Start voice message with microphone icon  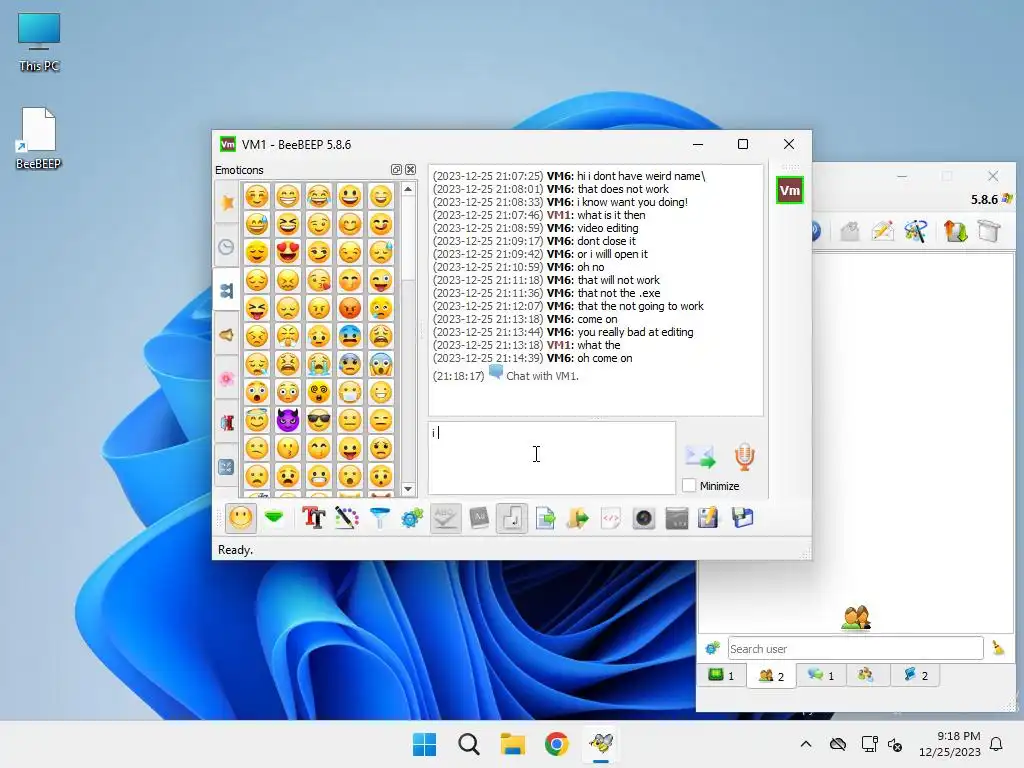744,456
